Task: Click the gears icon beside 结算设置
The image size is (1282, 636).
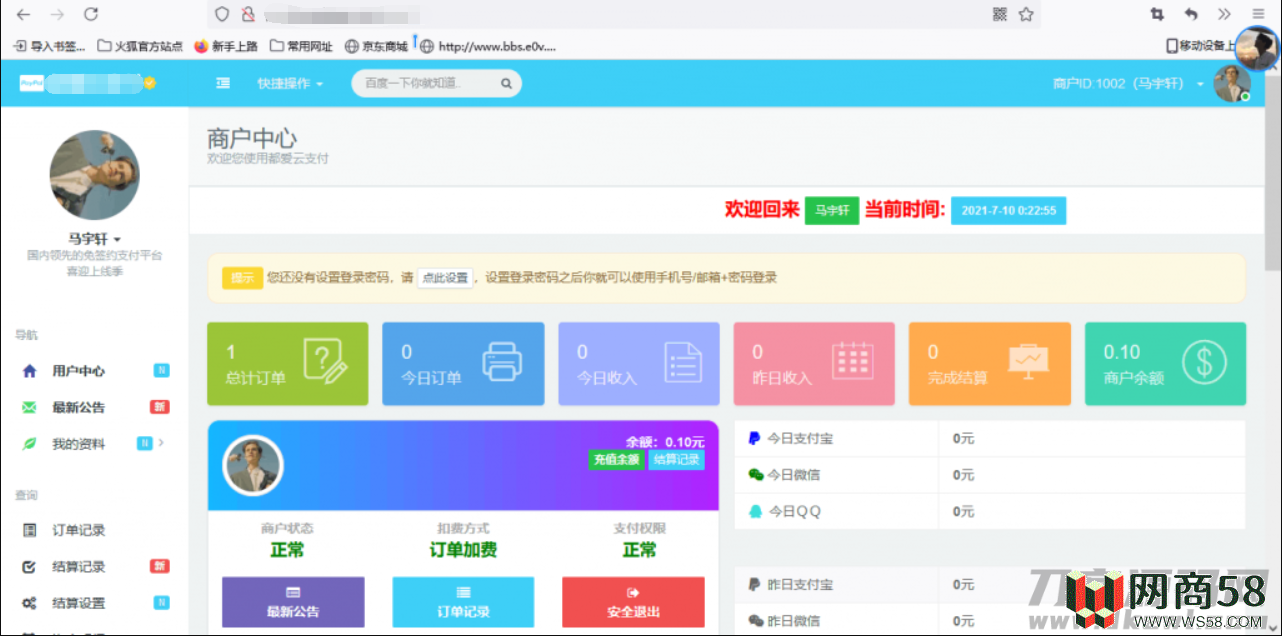Action: pyautogui.click(x=30, y=603)
